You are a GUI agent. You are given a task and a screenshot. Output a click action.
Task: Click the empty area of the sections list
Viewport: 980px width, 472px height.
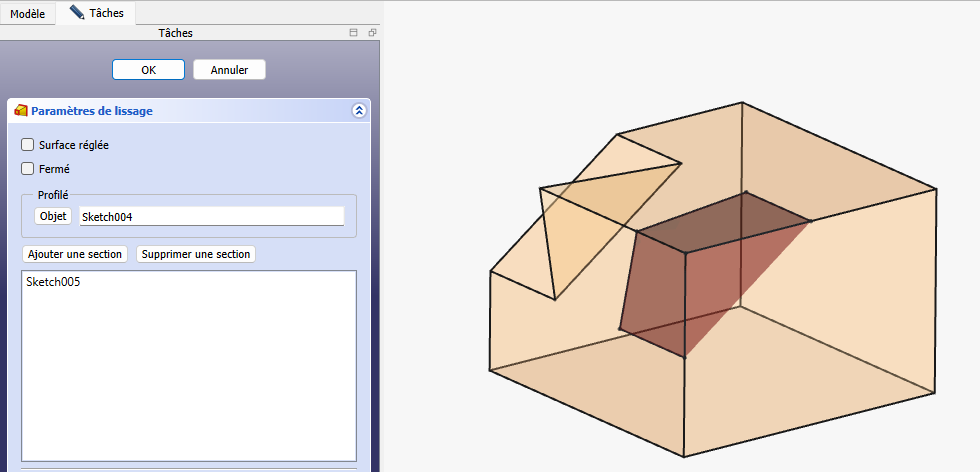pyautogui.click(x=188, y=380)
